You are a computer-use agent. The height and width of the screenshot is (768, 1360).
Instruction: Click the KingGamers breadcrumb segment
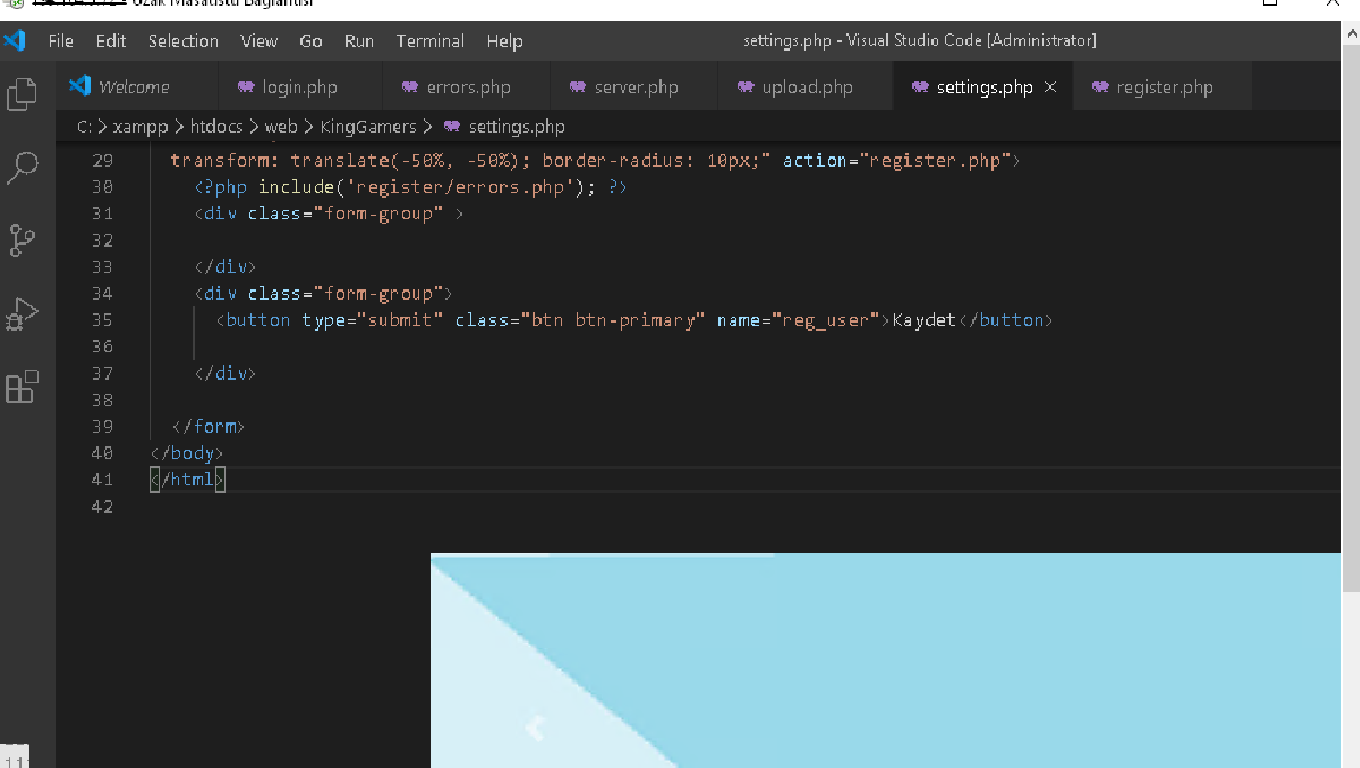(368, 127)
